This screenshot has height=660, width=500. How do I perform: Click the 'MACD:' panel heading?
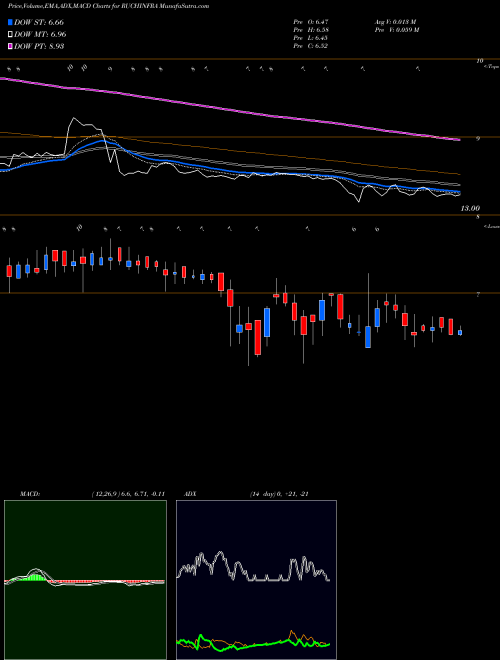pos(30,494)
